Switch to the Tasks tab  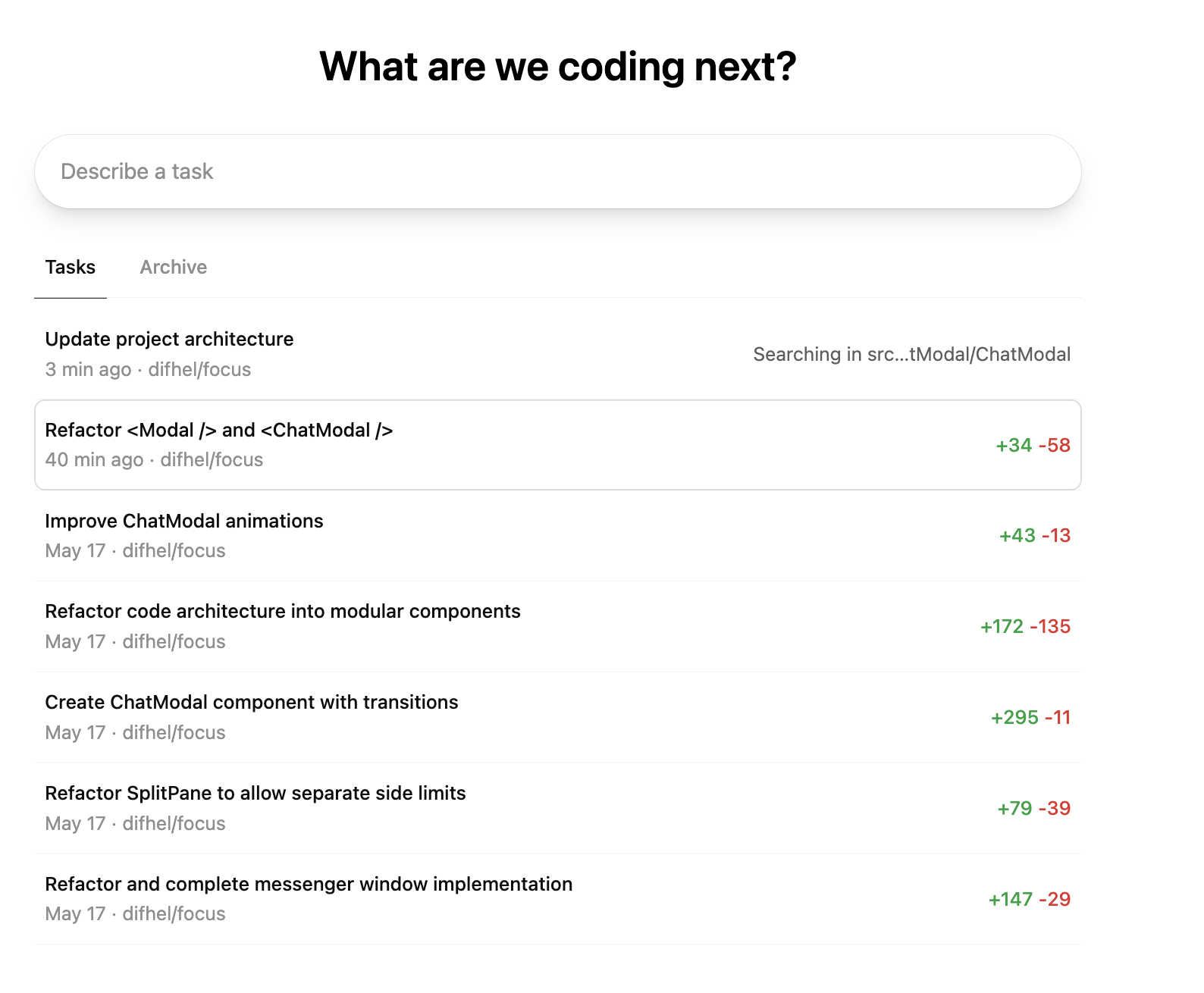click(71, 267)
